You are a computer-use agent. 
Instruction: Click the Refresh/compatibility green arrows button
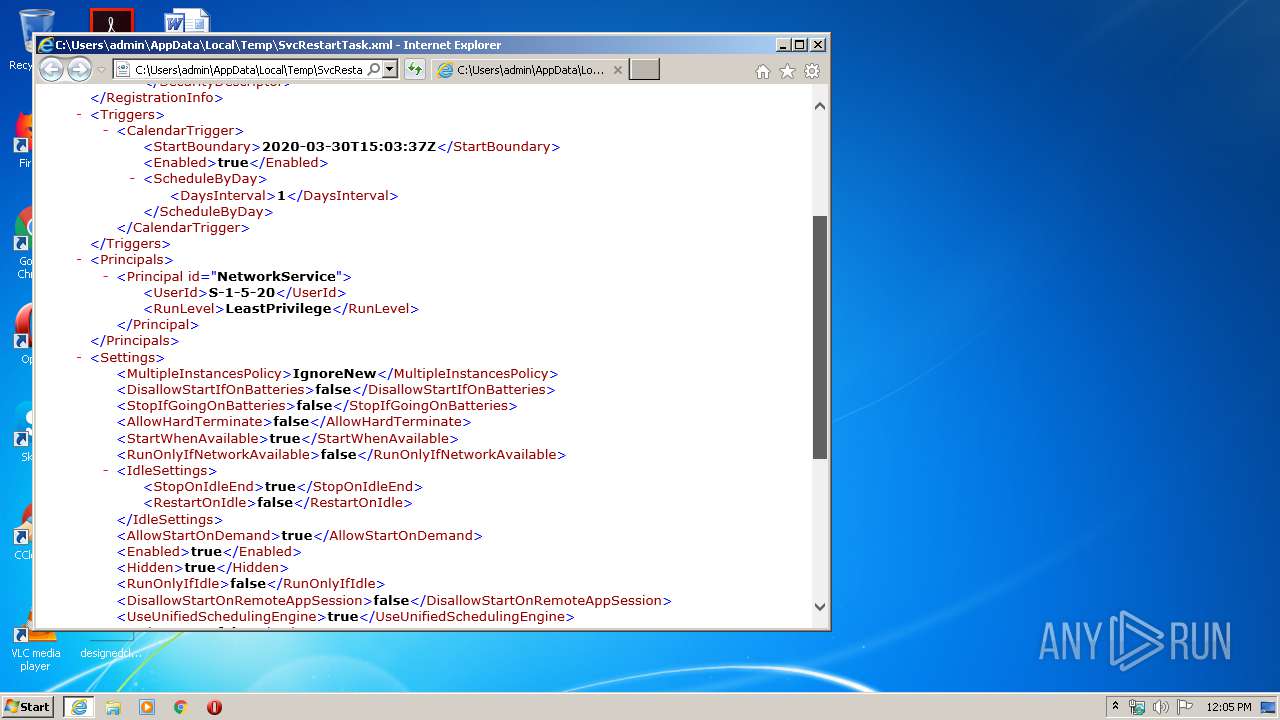[x=414, y=70]
